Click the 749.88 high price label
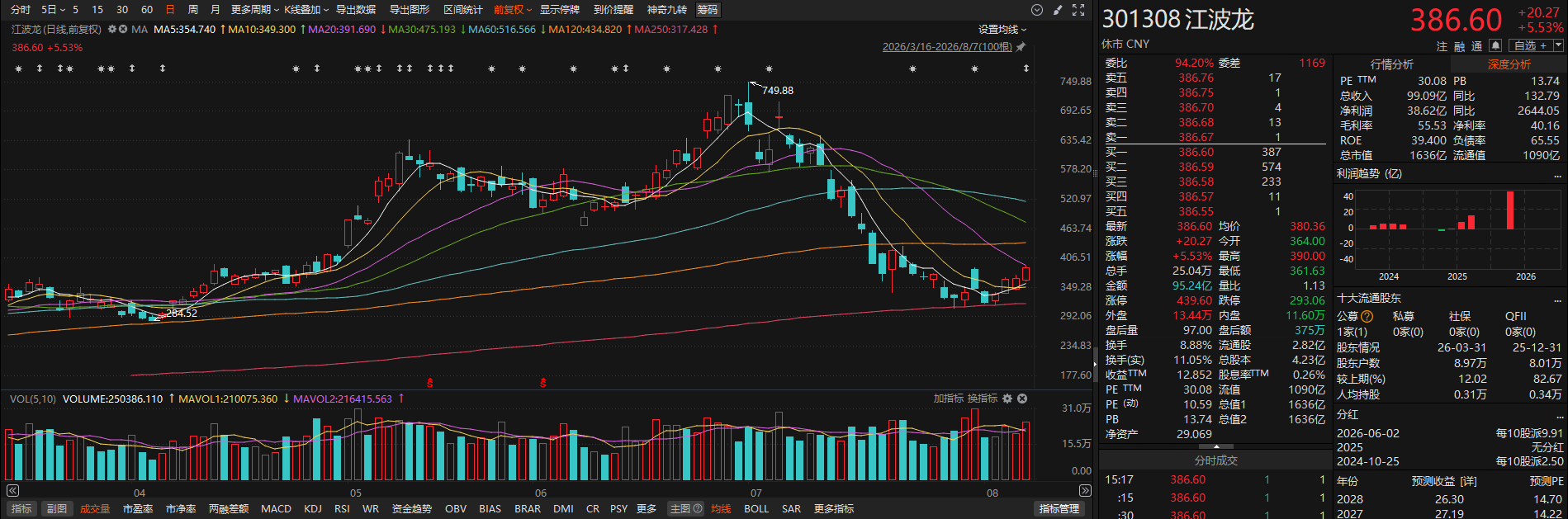Image resolution: width=1568 pixels, height=519 pixels. (x=778, y=91)
